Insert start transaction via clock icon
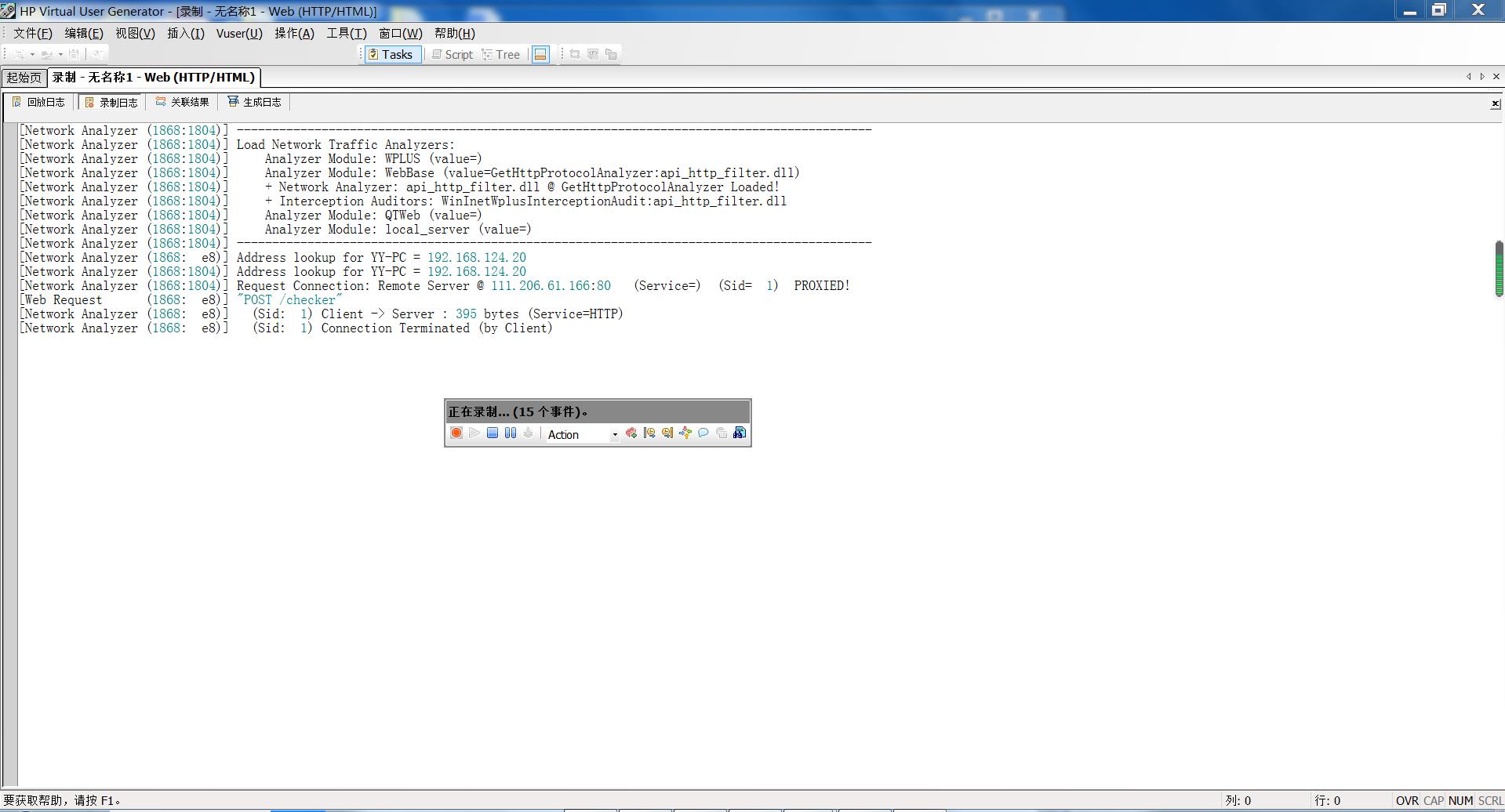 (x=649, y=433)
